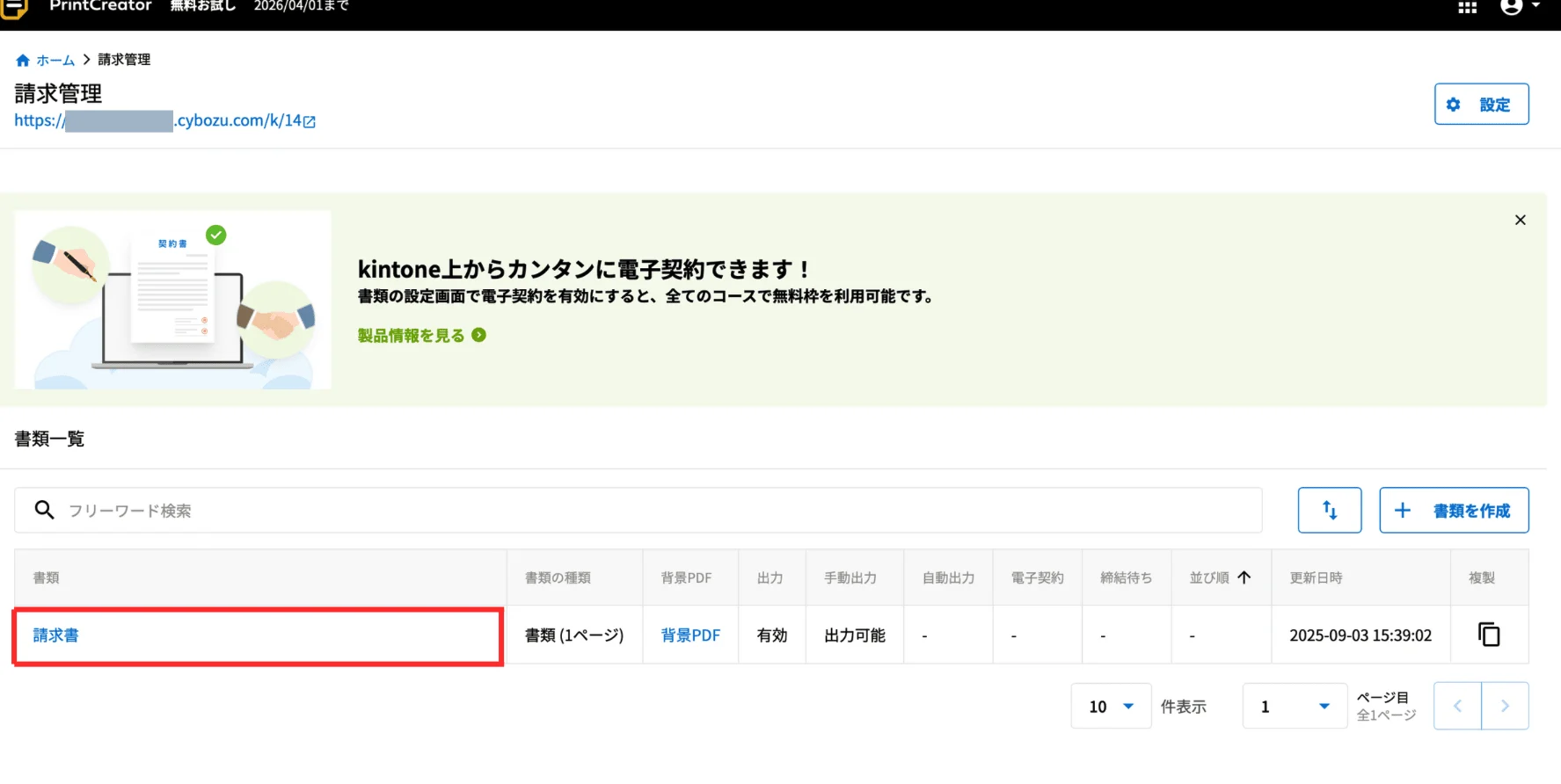This screenshot has width=1561, height=784.
Task: Click the up arrow beside 並び順
Action: pos(1244,577)
